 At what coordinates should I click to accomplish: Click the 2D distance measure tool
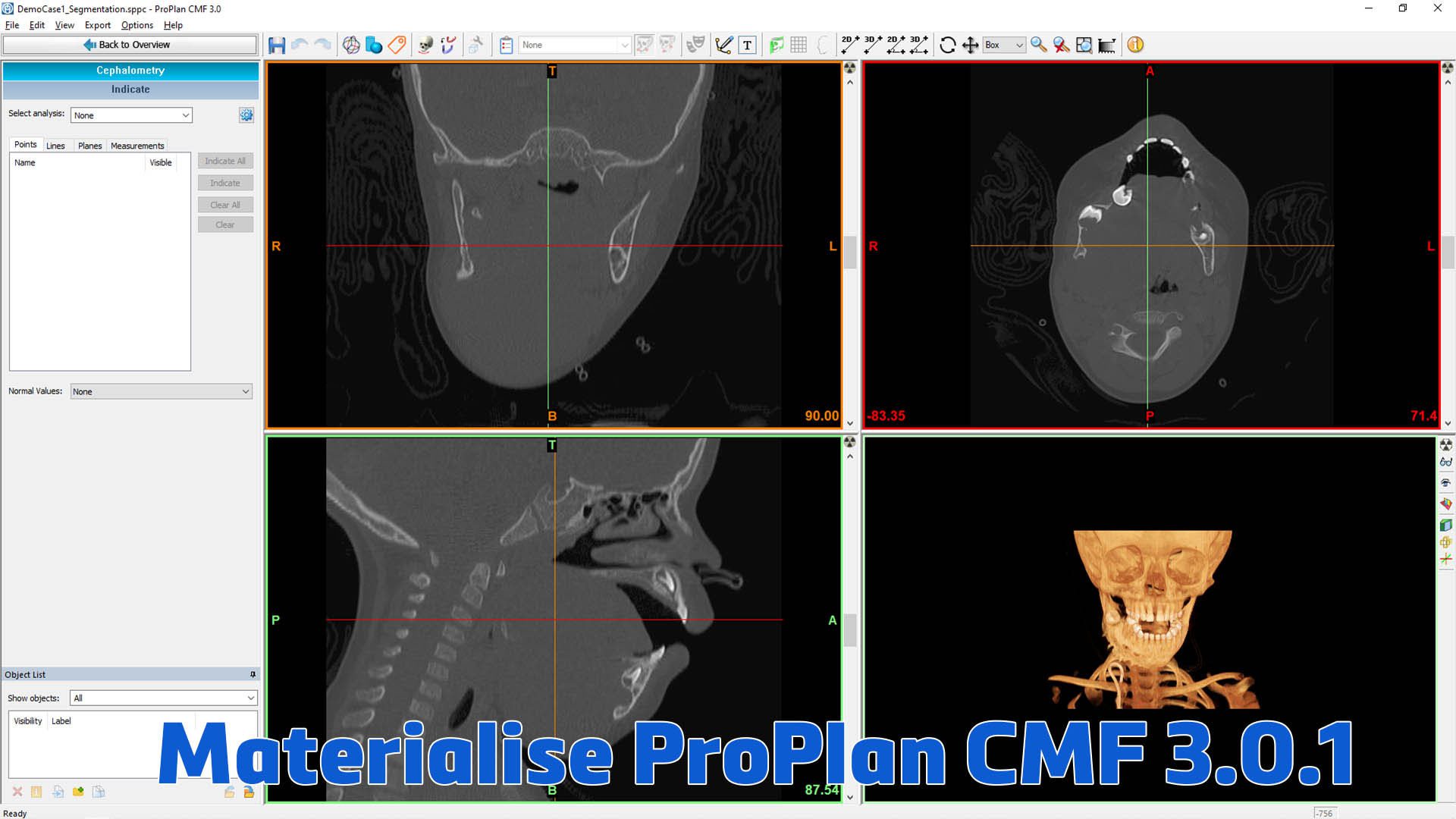[x=849, y=45]
